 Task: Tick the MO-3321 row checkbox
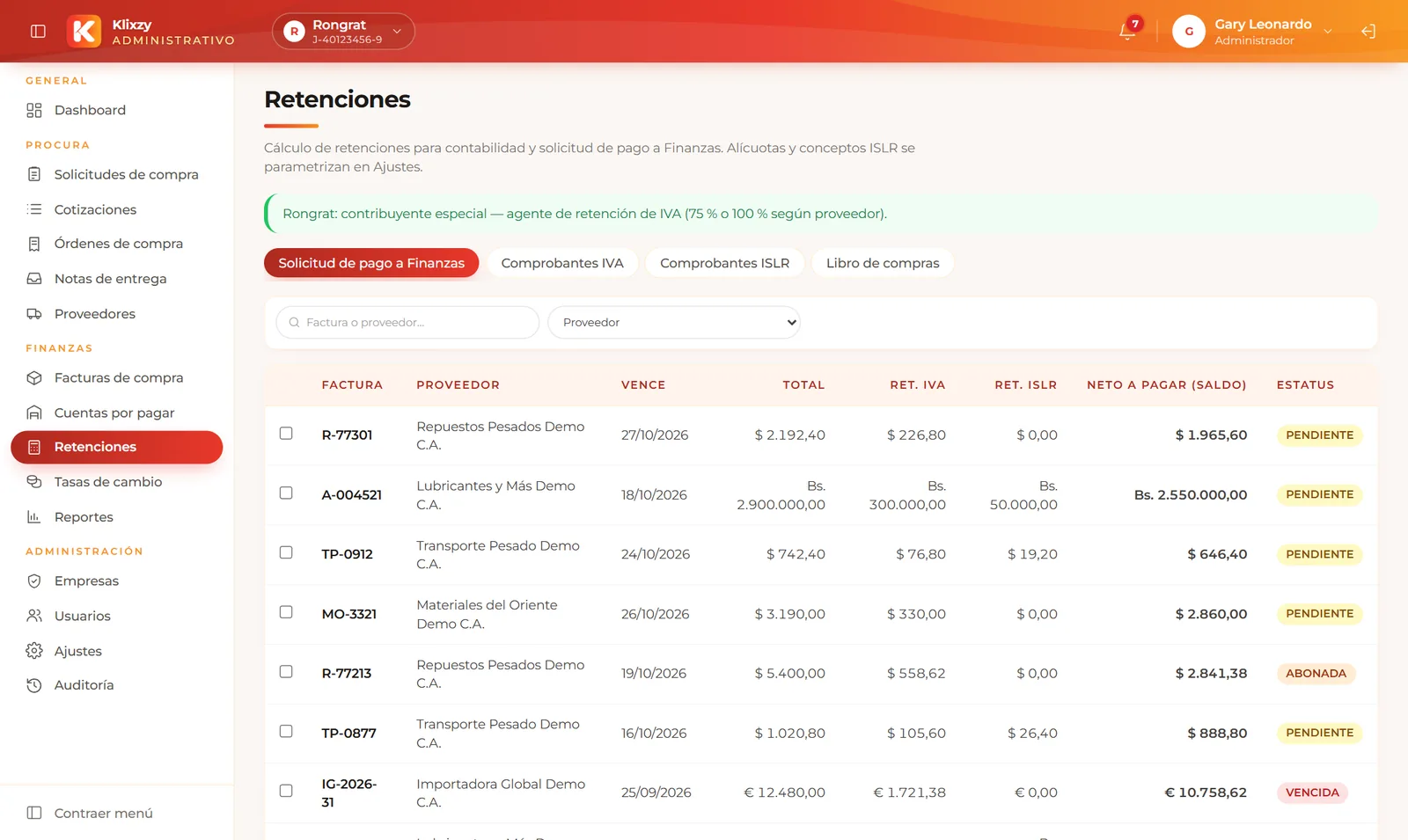(286, 611)
